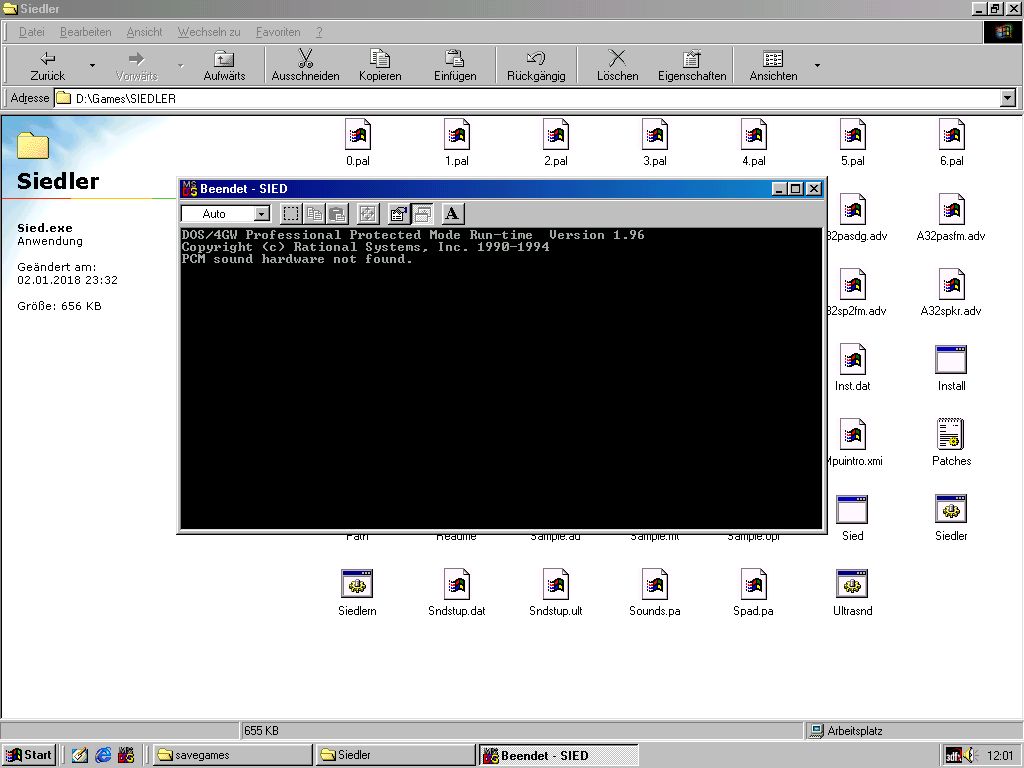Launch Internet Explorer from quick launch

[x=103, y=755]
